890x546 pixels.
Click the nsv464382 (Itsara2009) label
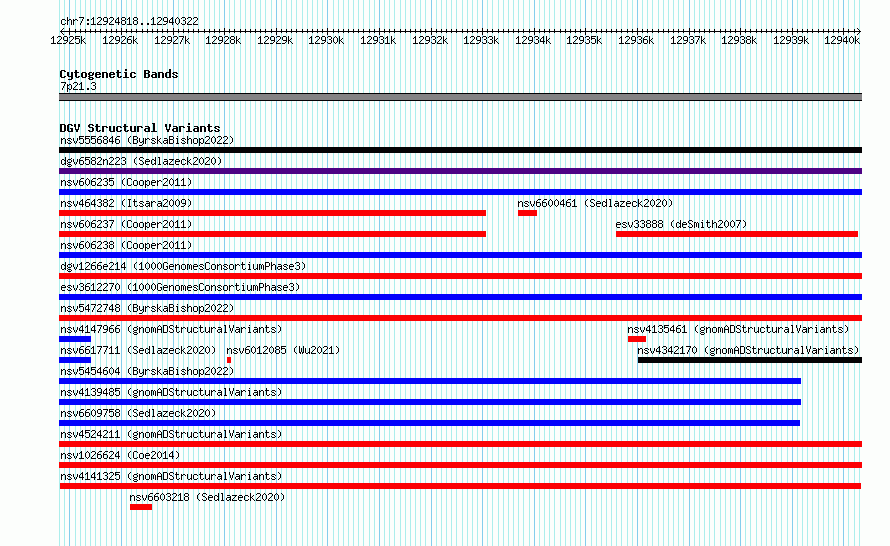click(126, 203)
